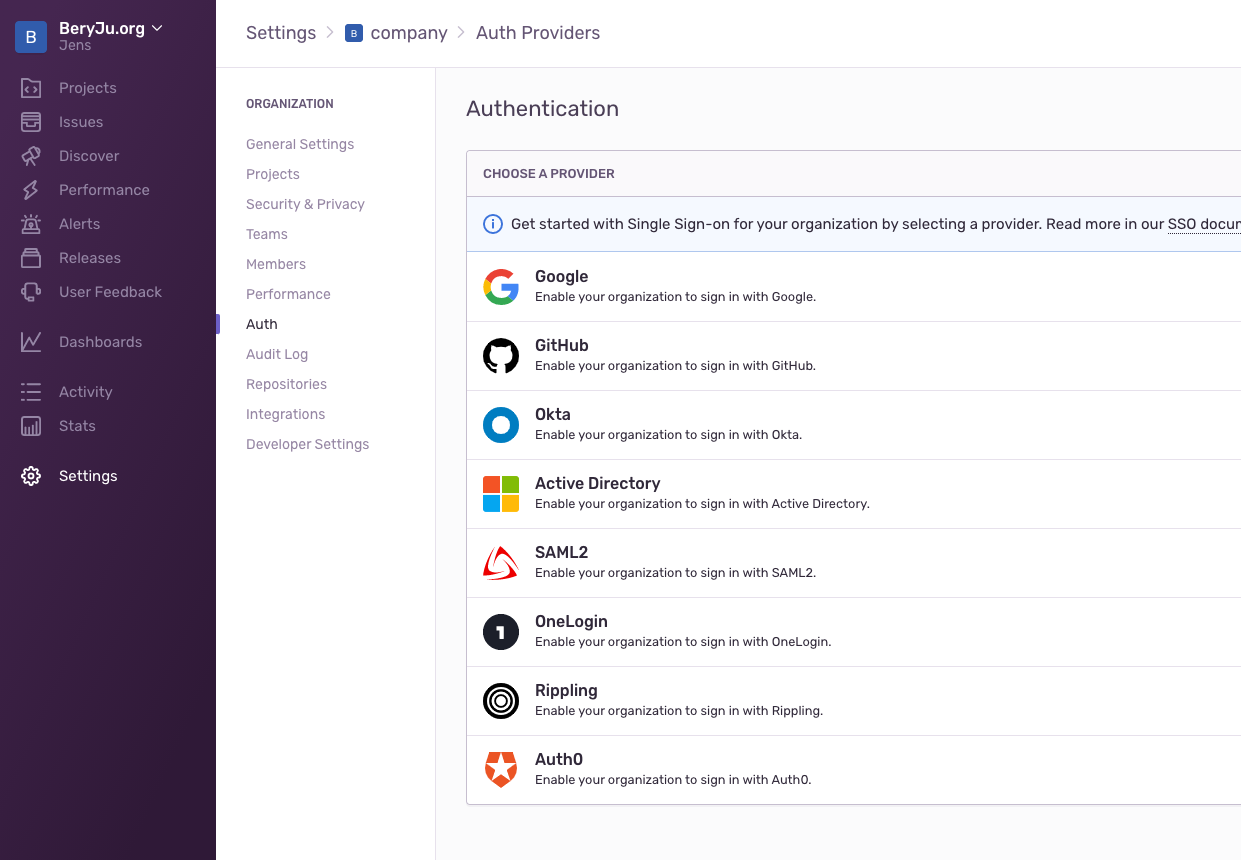The image size is (1241, 860).
Task: Open Security & Privacy settings
Action: coord(305,204)
